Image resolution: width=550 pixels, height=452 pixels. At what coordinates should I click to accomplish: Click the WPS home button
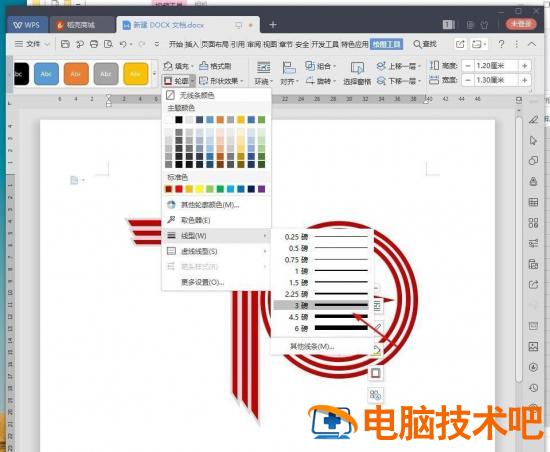(27, 25)
